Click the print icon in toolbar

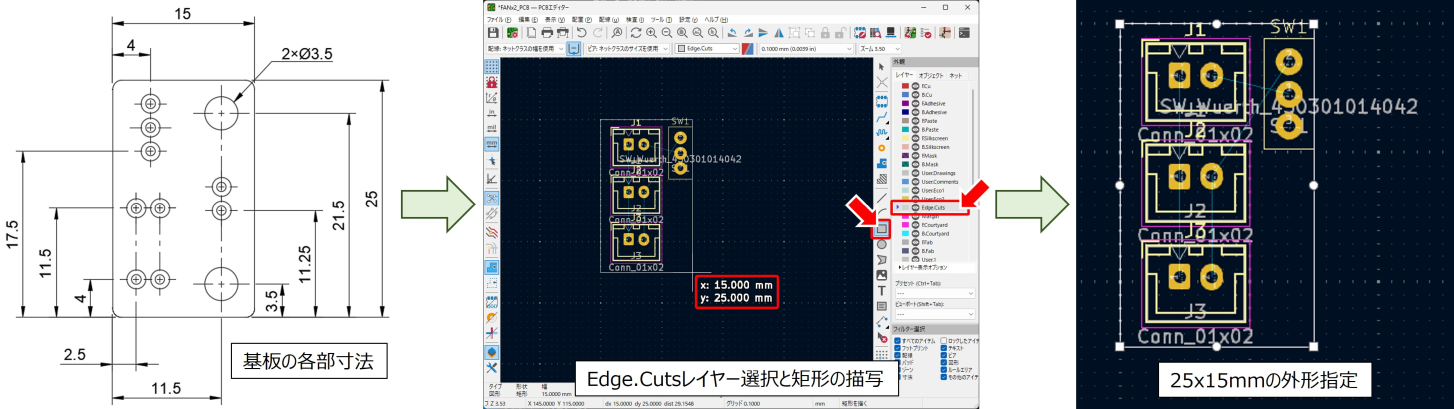tap(547, 33)
